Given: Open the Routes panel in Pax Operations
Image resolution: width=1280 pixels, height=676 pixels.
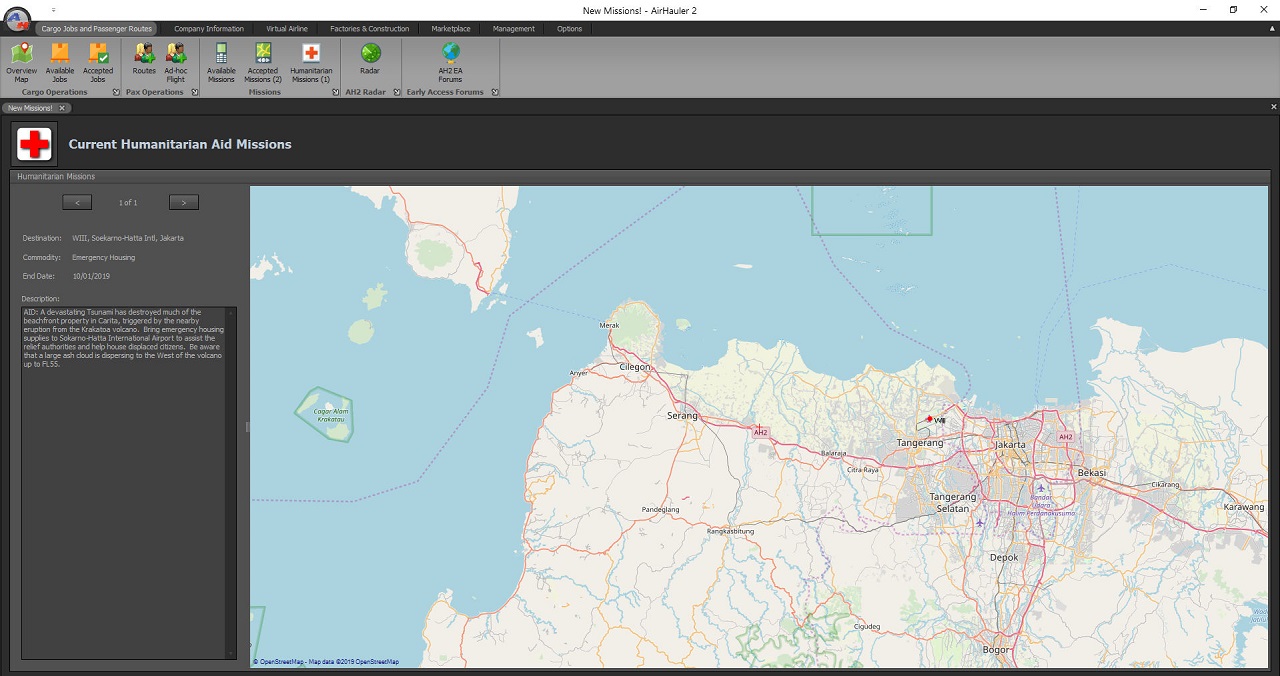Looking at the screenshot, I should pos(143,65).
